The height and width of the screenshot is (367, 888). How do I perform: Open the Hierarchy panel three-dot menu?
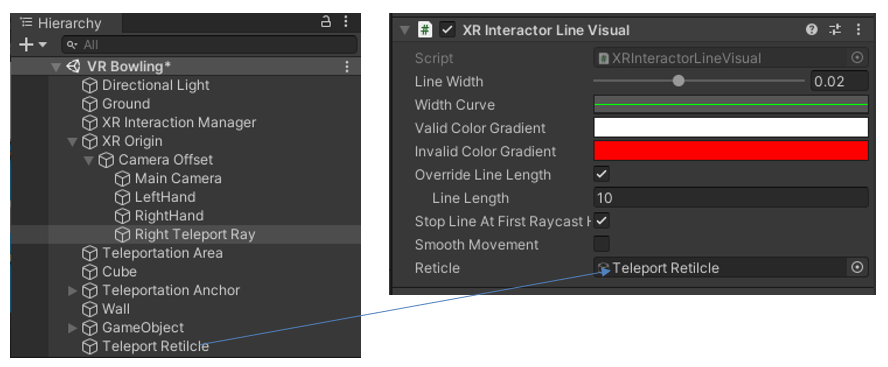click(x=346, y=22)
